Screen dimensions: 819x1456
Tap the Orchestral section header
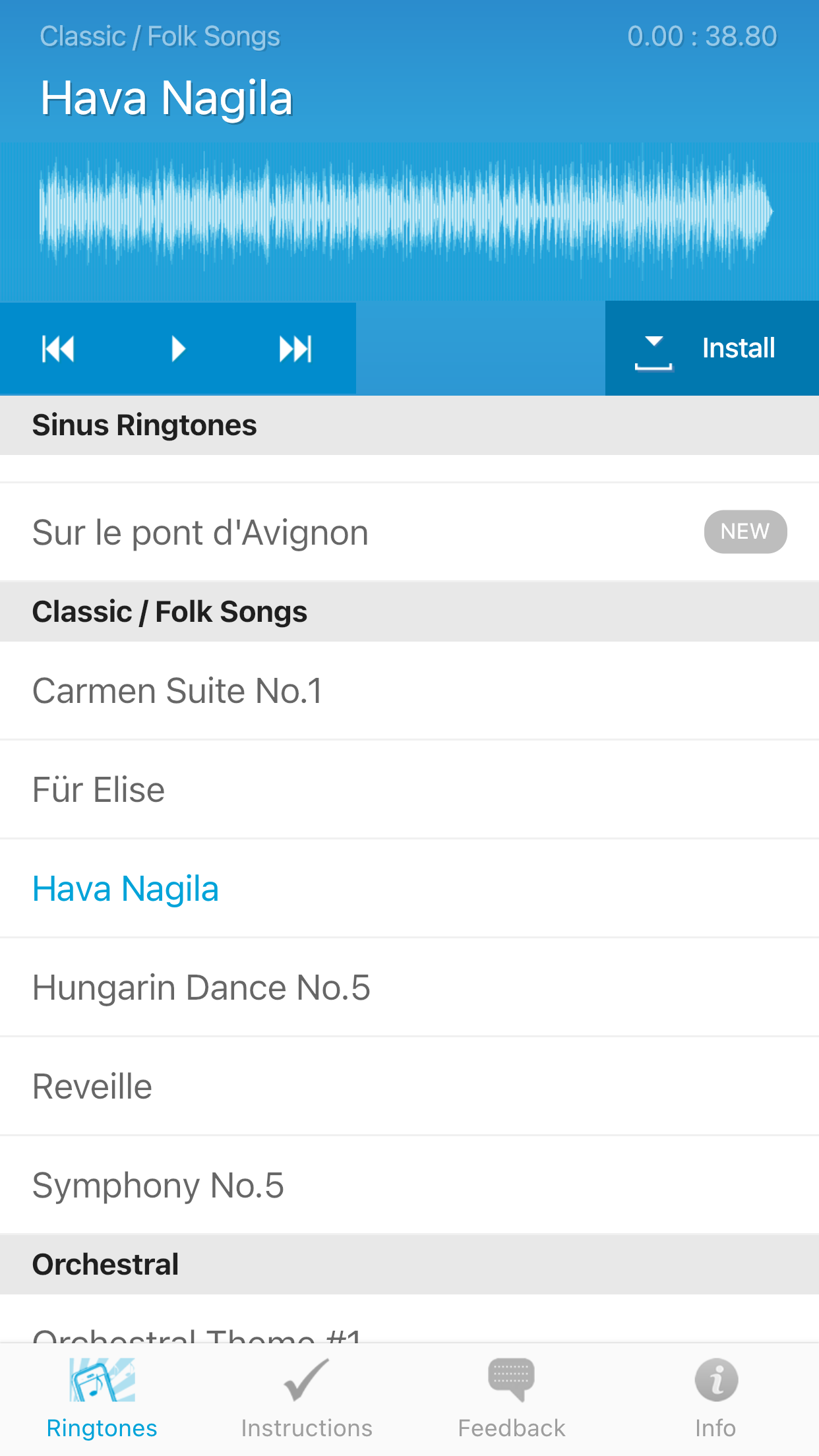click(x=106, y=1265)
